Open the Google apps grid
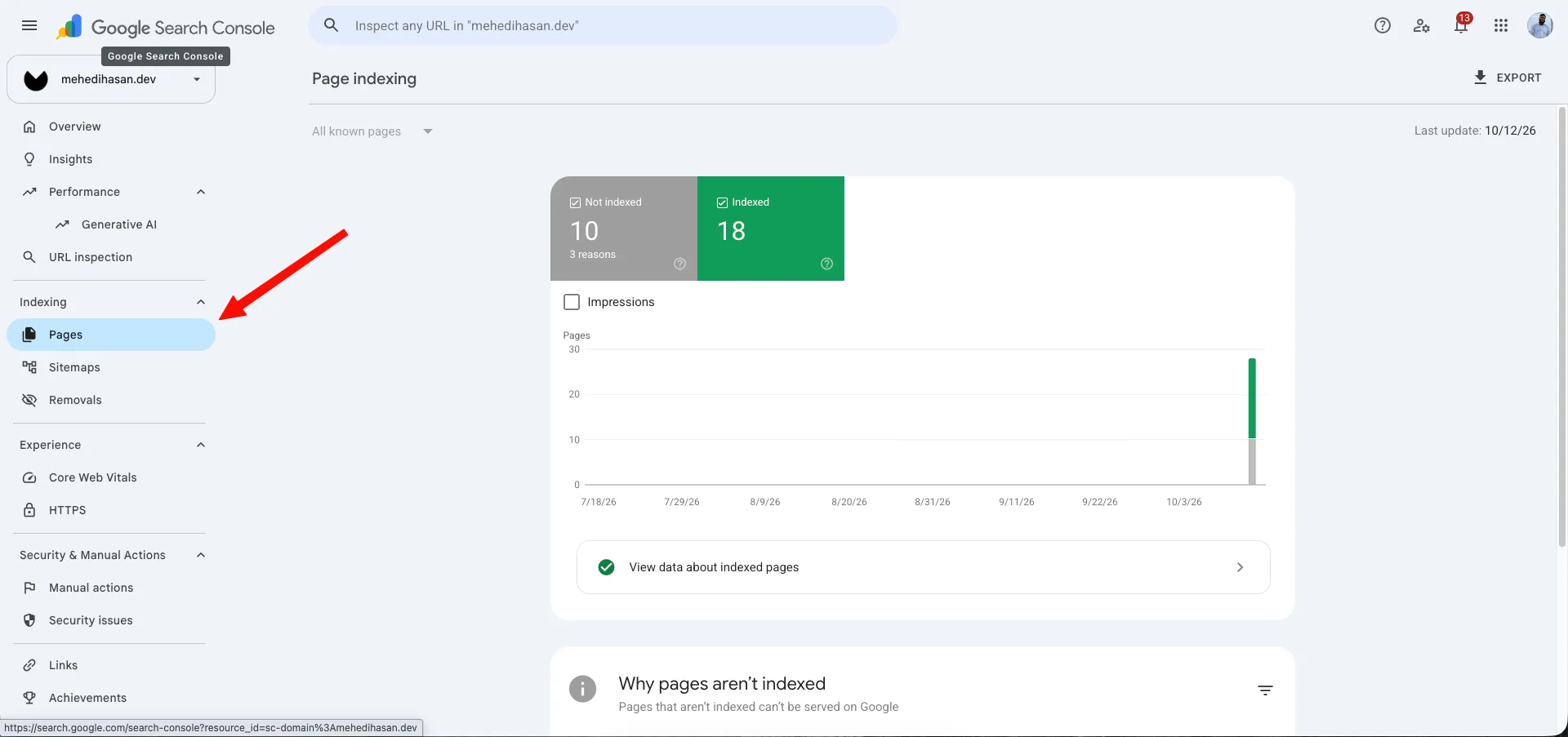Image resolution: width=1568 pixels, height=737 pixels. click(1501, 25)
